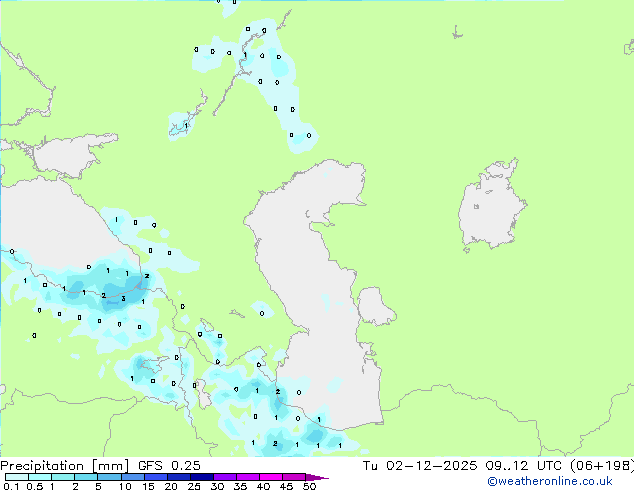This screenshot has height=490, width=634.
Task: Click legend label '10' under color bar
Action: [125, 486]
